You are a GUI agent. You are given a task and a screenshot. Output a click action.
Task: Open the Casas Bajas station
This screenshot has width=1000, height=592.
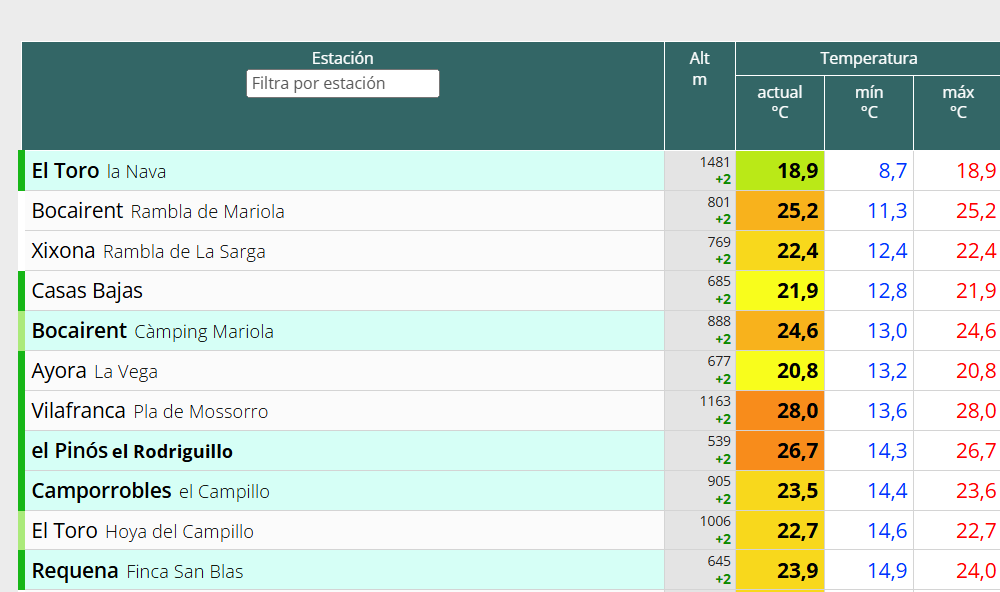coord(87,291)
